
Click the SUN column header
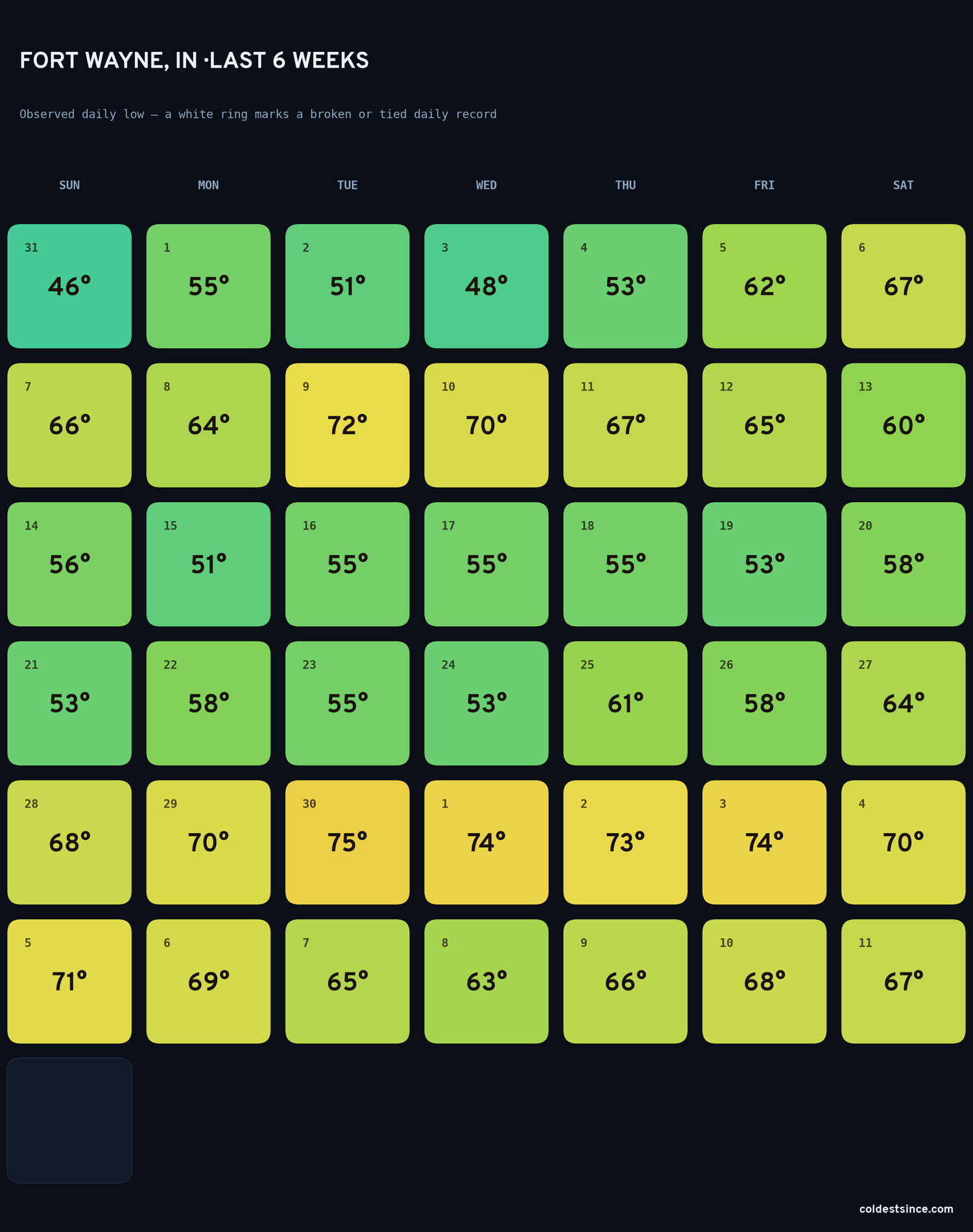click(69, 186)
